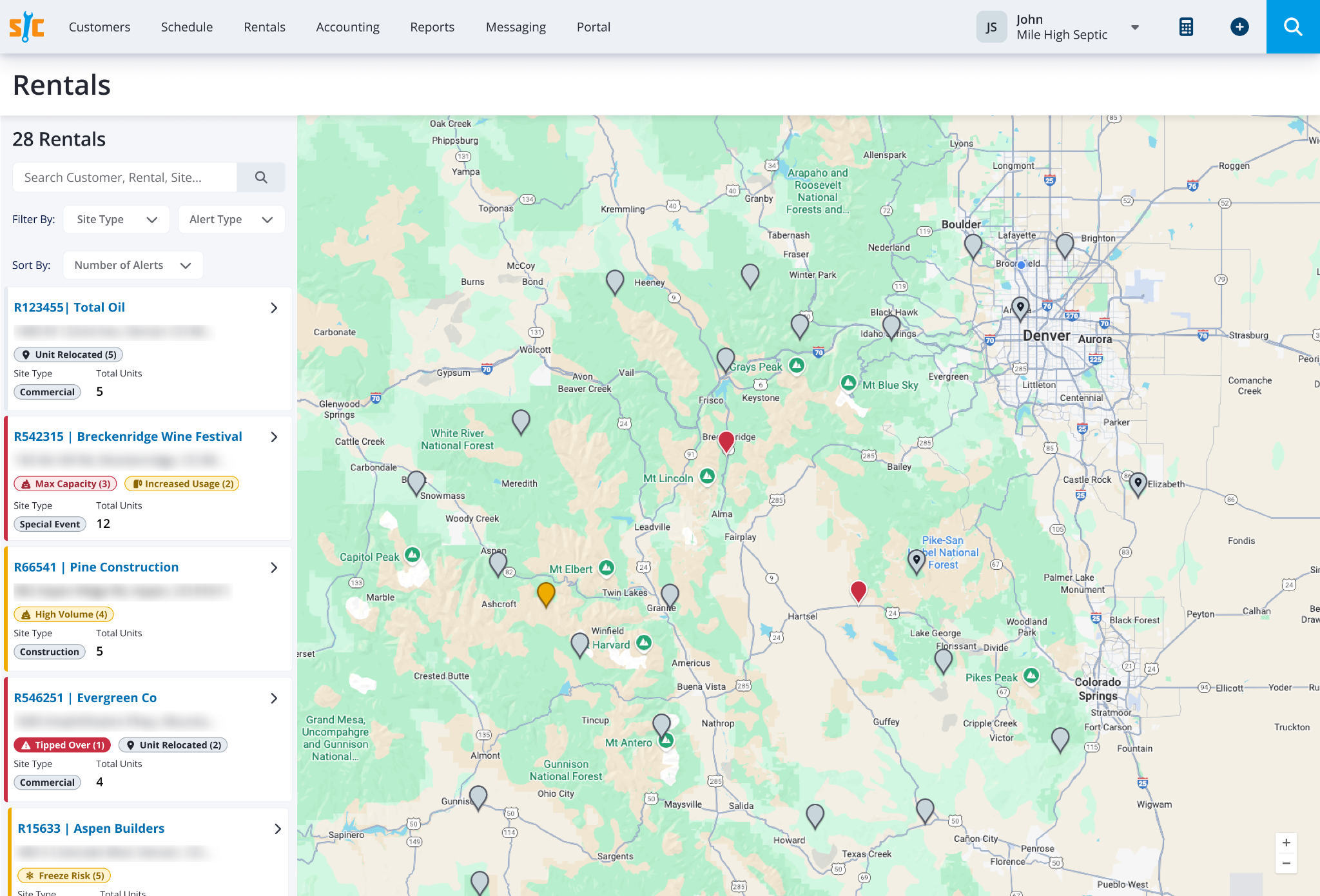Click the gray pin near Florissant
The image size is (1320, 896).
(944, 661)
